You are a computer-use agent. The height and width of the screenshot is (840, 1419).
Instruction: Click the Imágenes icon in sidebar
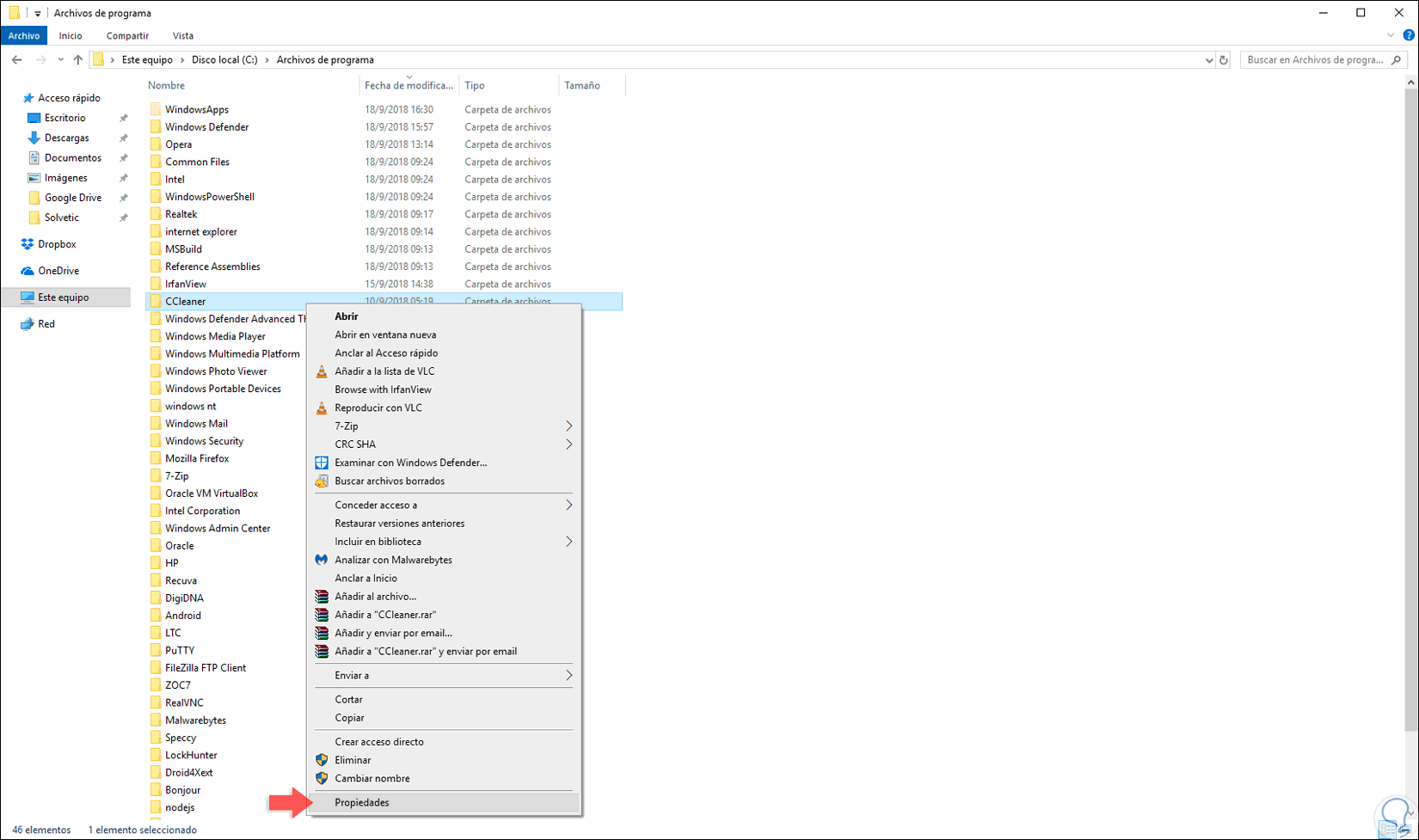(34, 178)
